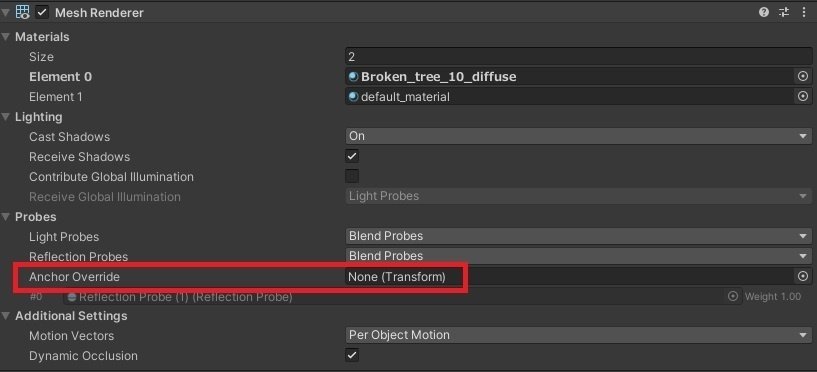Open Anchor Override transform object picker
The image size is (817, 372).
(x=803, y=276)
